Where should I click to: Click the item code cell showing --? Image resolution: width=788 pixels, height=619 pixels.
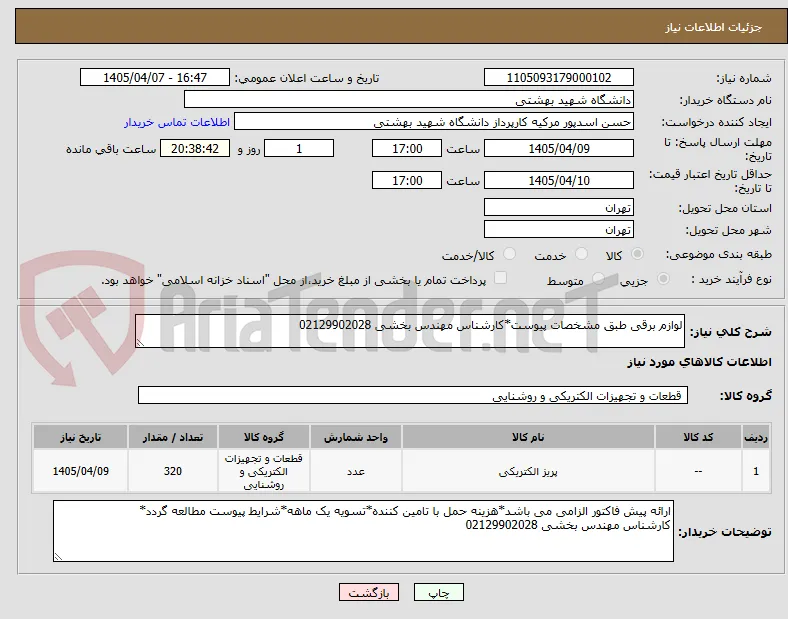(698, 471)
